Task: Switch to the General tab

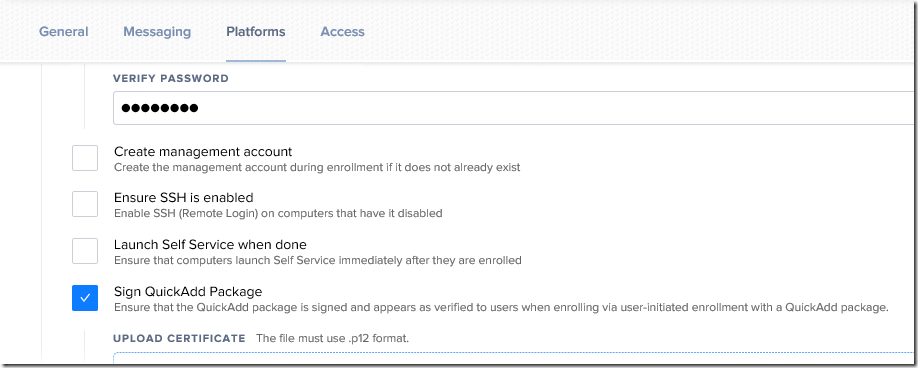Action: click(63, 32)
